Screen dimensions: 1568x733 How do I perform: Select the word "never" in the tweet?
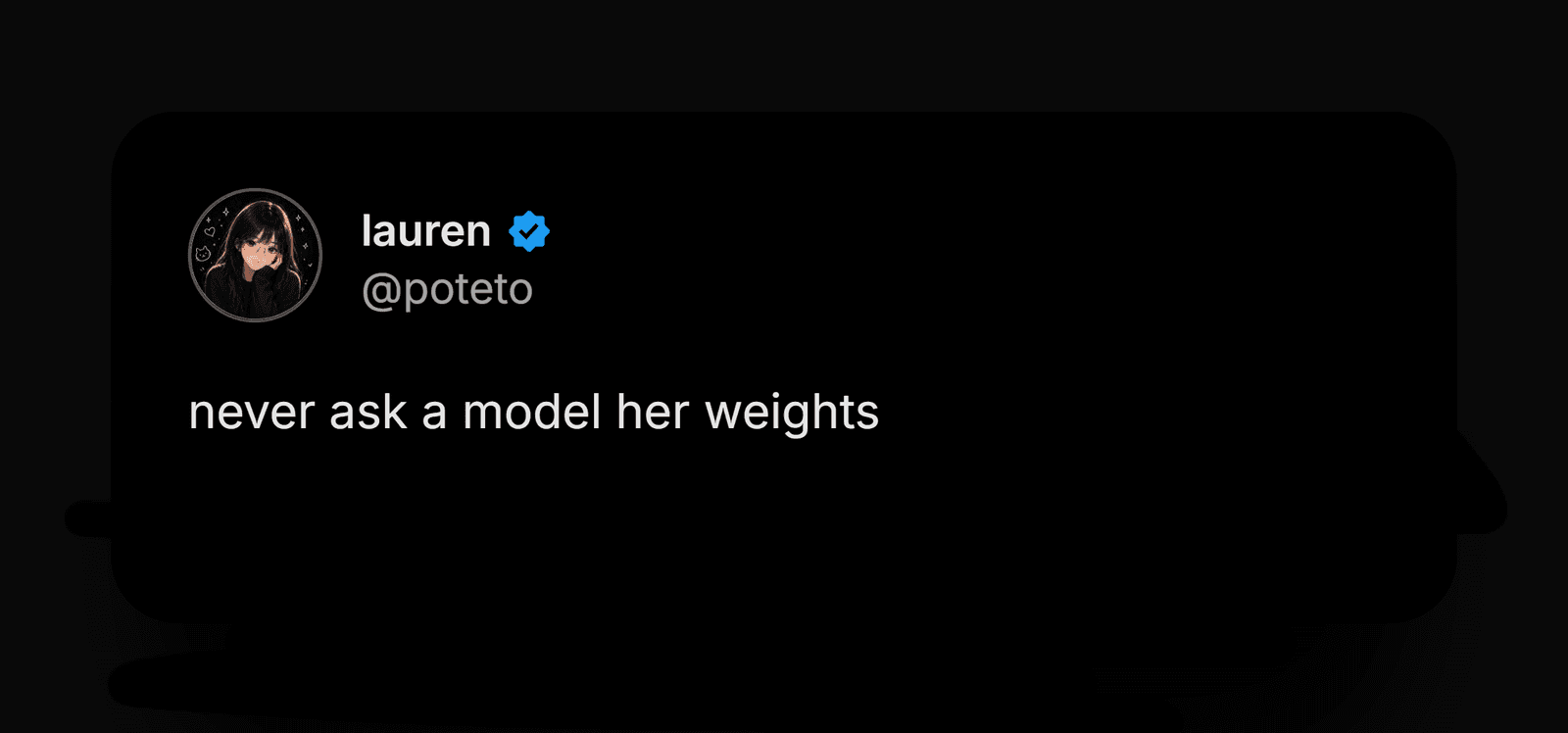click(252, 413)
